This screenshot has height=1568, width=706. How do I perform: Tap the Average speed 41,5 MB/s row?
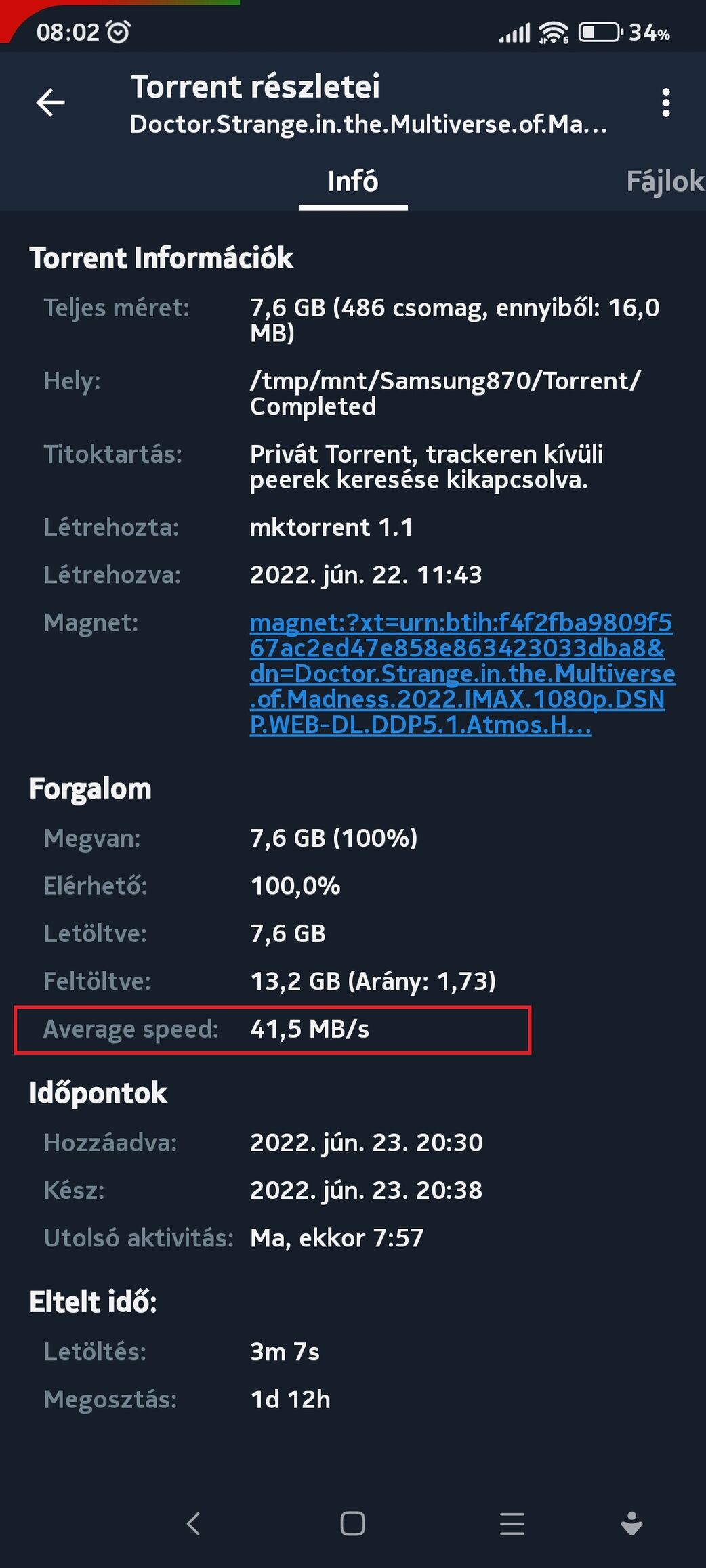coord(272,1030)
